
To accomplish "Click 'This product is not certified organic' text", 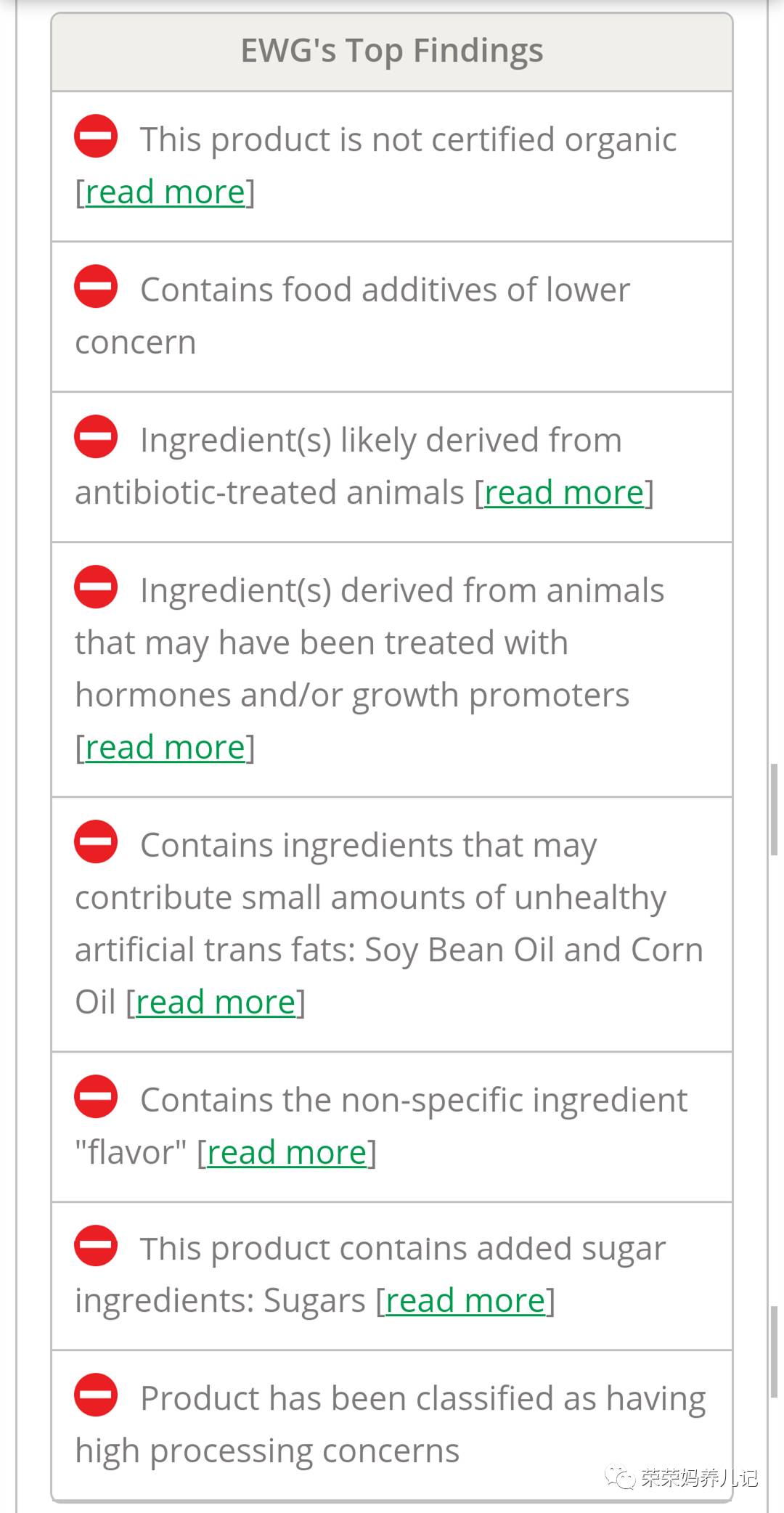I will pos(408,140).
